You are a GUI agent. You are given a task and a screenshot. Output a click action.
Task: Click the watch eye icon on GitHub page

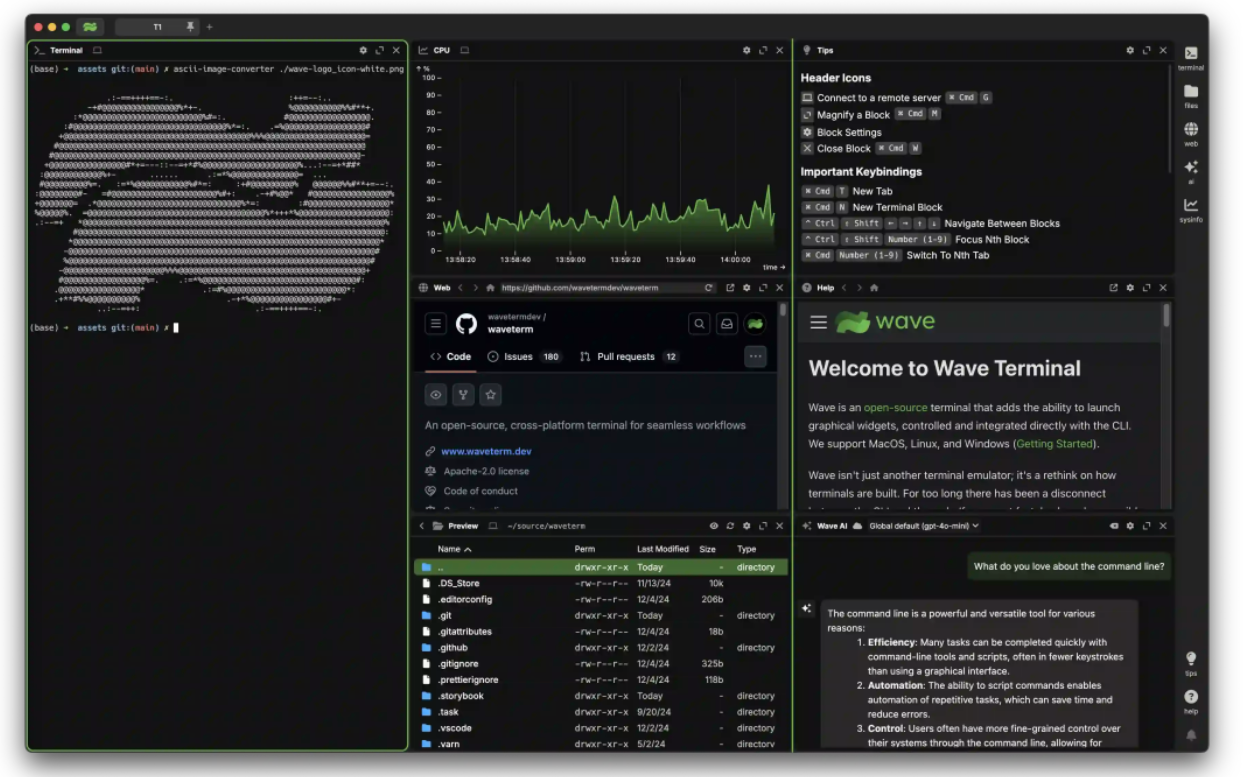436,395
